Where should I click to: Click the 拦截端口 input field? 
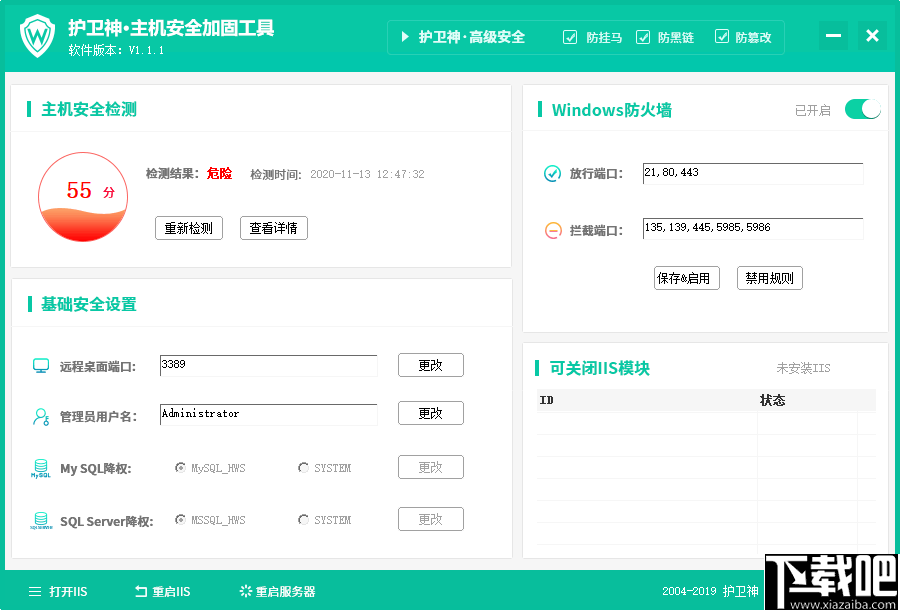coord(753,229)
